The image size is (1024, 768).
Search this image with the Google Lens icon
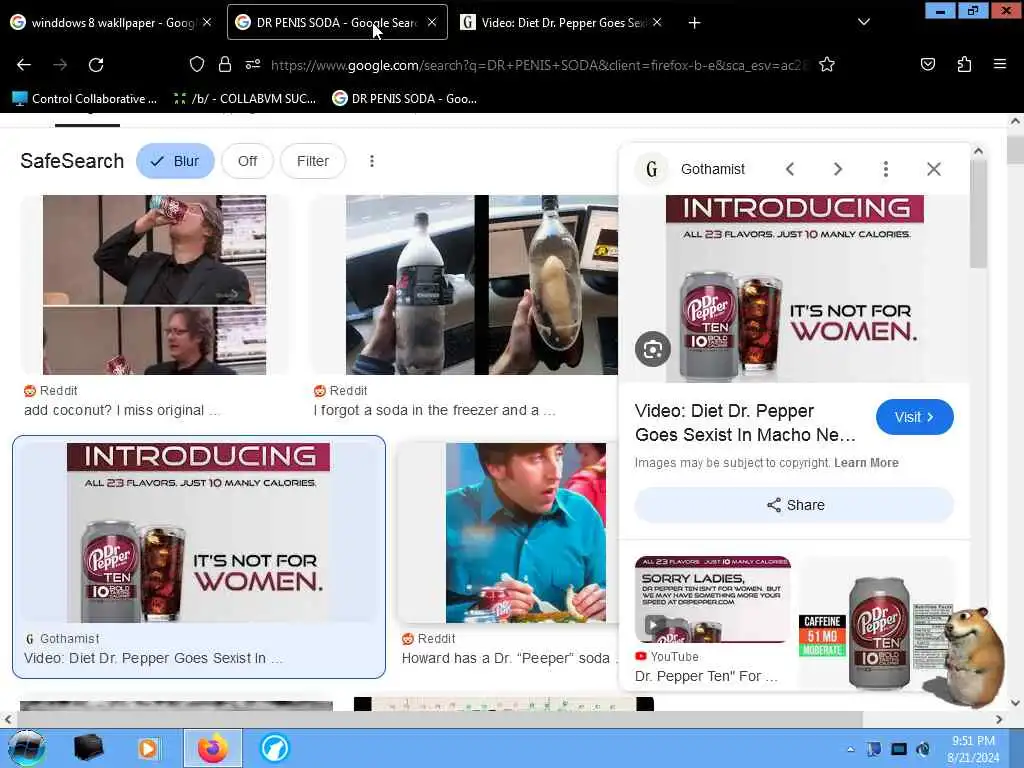[x=652, y=349]
